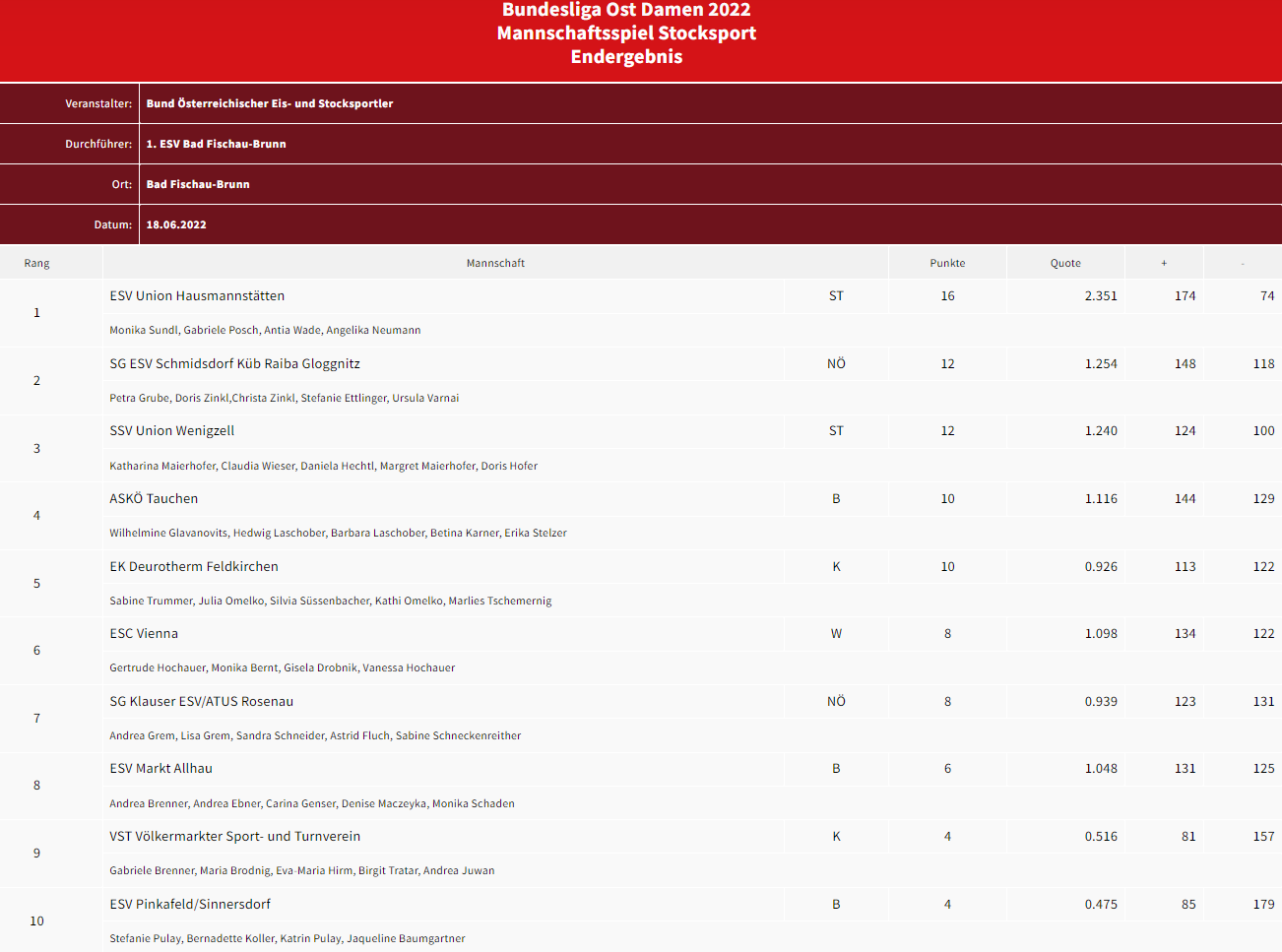The image size is (1282, 952).
Task: Click plus score 134
Action: point(1186,633)
